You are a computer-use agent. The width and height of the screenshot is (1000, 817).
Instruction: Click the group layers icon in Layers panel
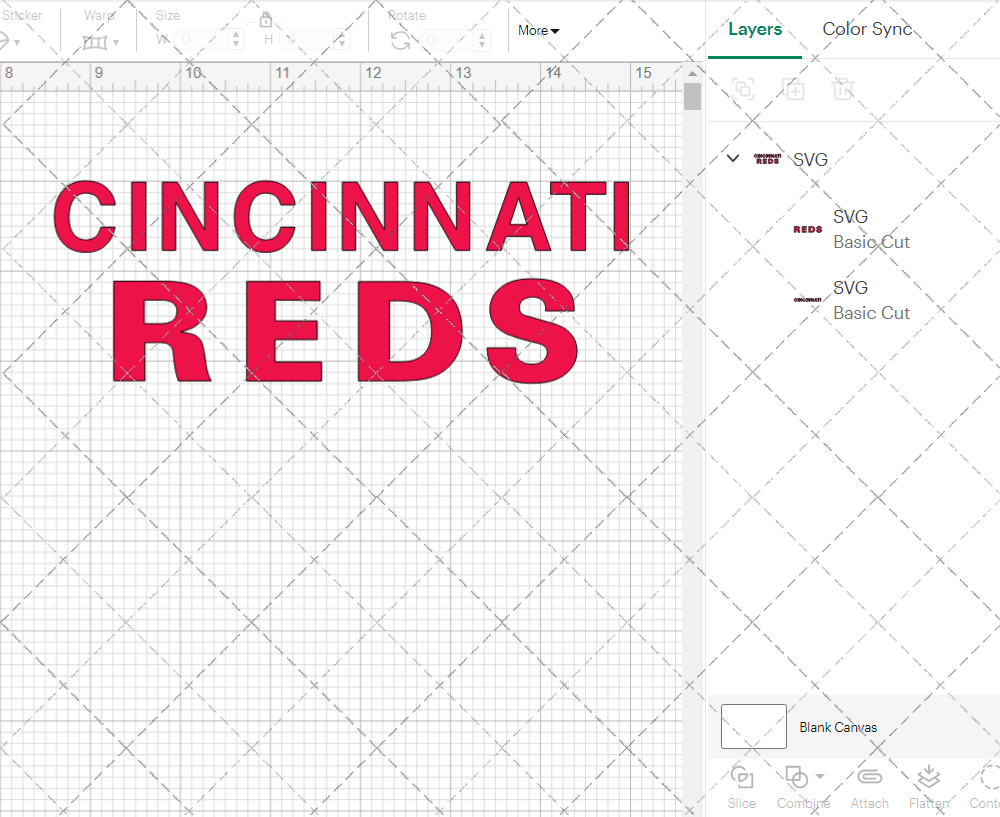(x=743, y=89)
